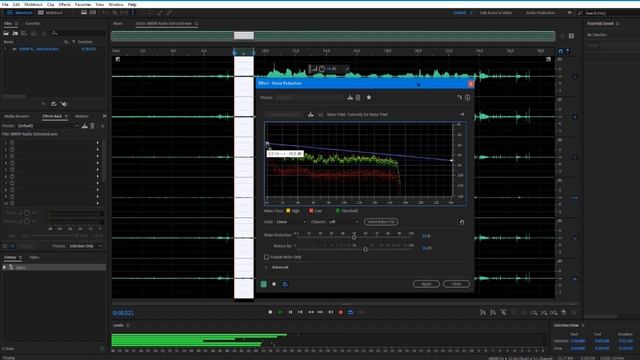Click loop playback icon in Files panel
The width and height of the screenshot is (640, 360).
coord(53,104)
